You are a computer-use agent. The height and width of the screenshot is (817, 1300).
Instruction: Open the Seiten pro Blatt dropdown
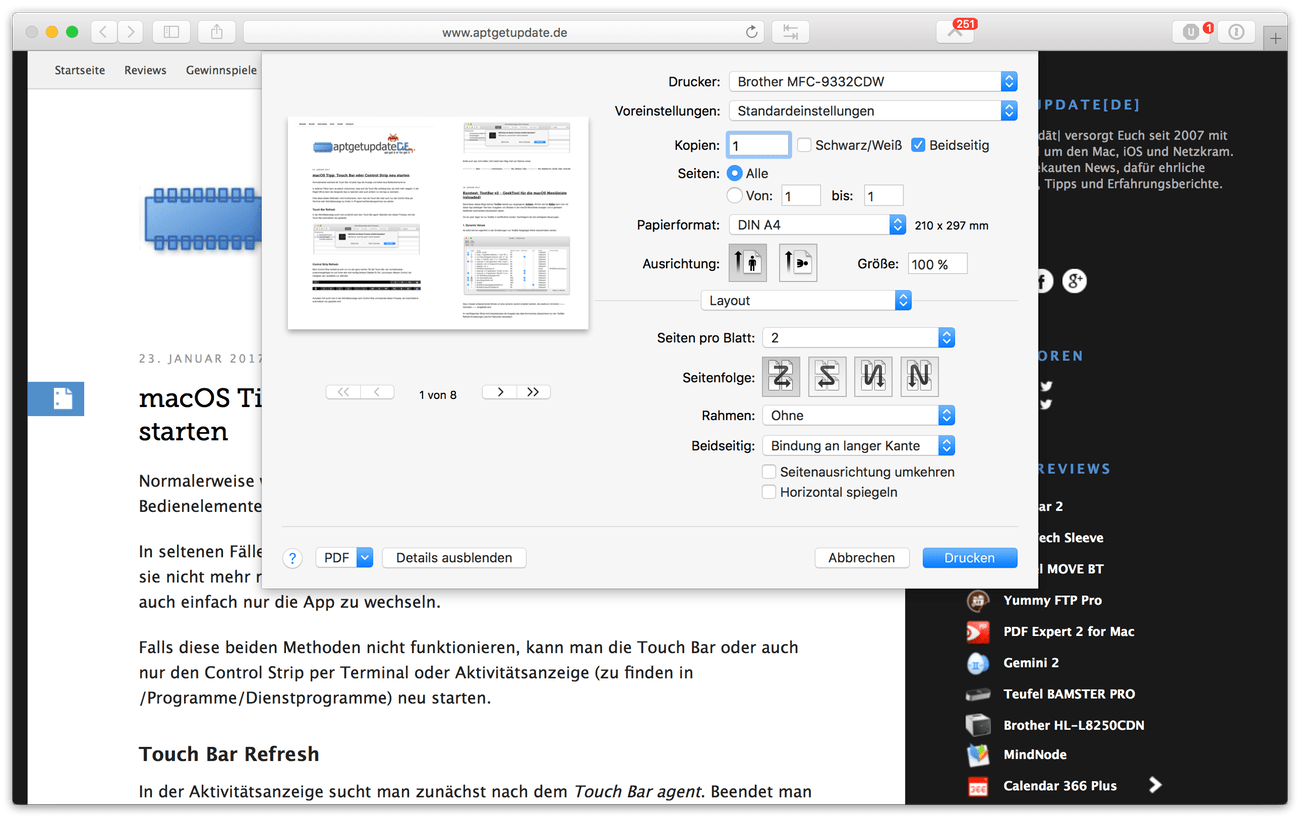(x=859, y=338)
